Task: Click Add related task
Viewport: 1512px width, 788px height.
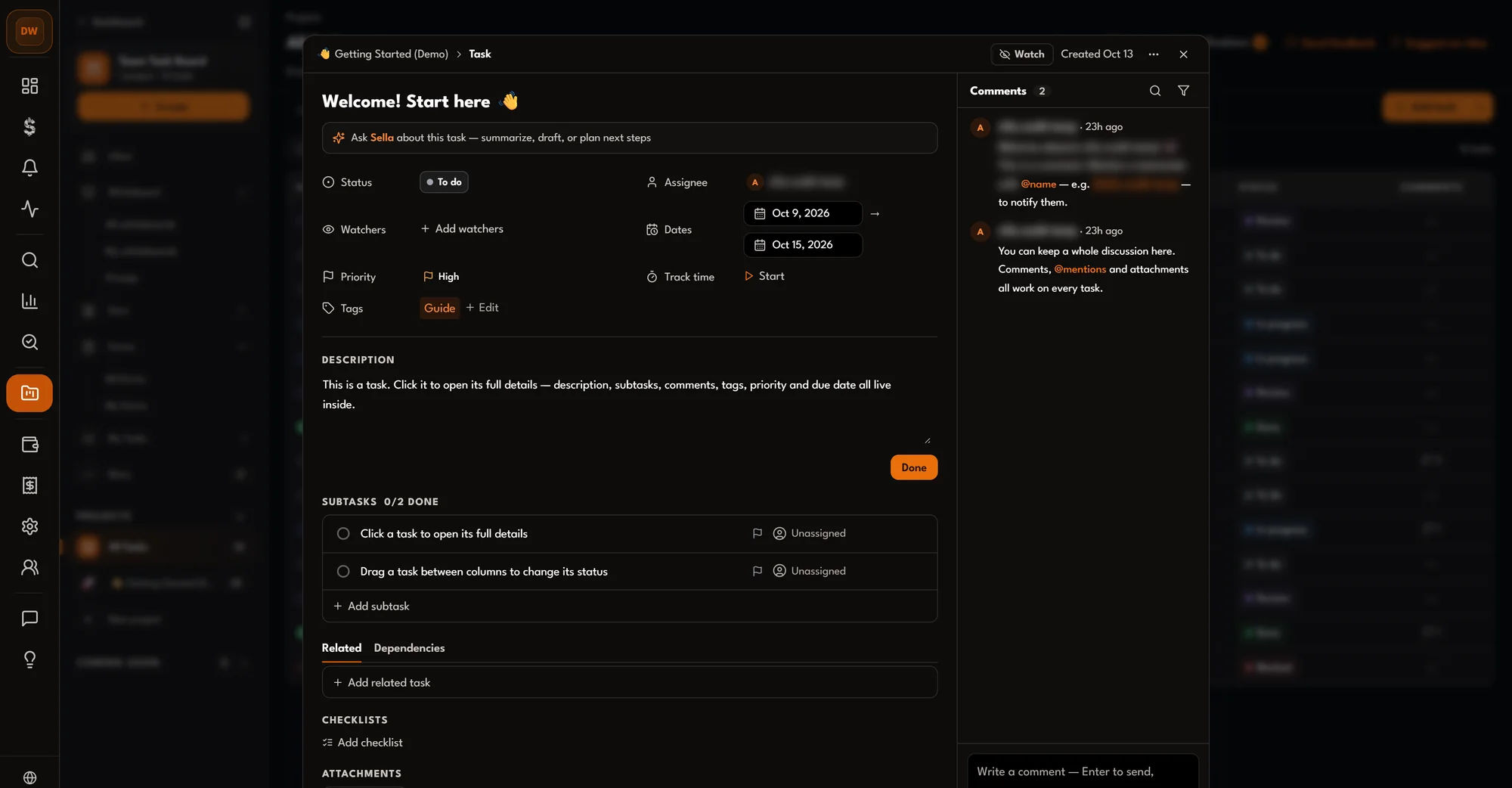Action: [630, 682]
